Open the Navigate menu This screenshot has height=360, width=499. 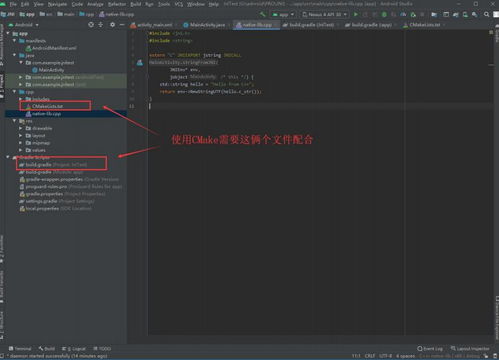57,4
